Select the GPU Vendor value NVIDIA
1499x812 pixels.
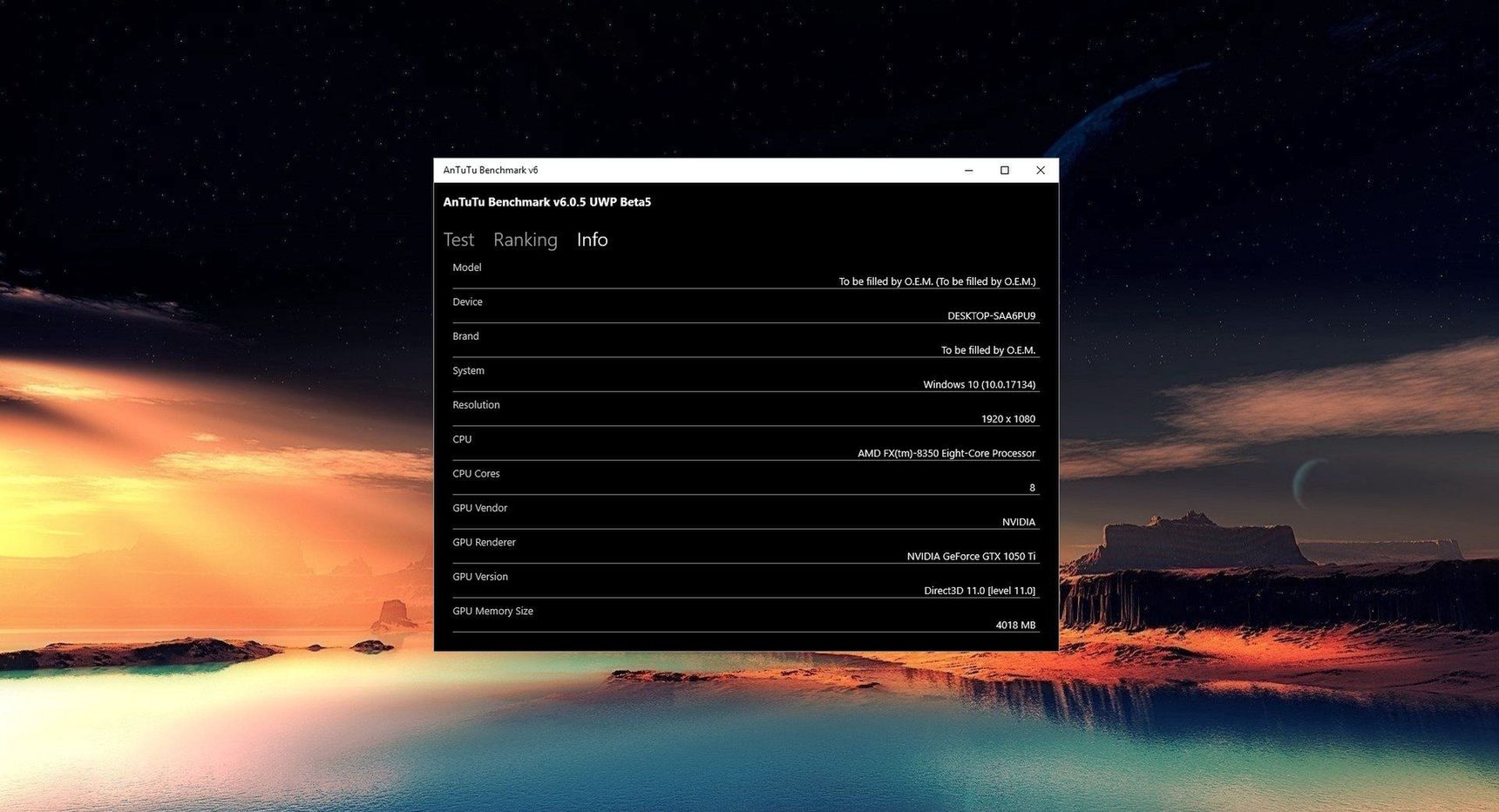pyautogui.click(x=1019, y=522)
